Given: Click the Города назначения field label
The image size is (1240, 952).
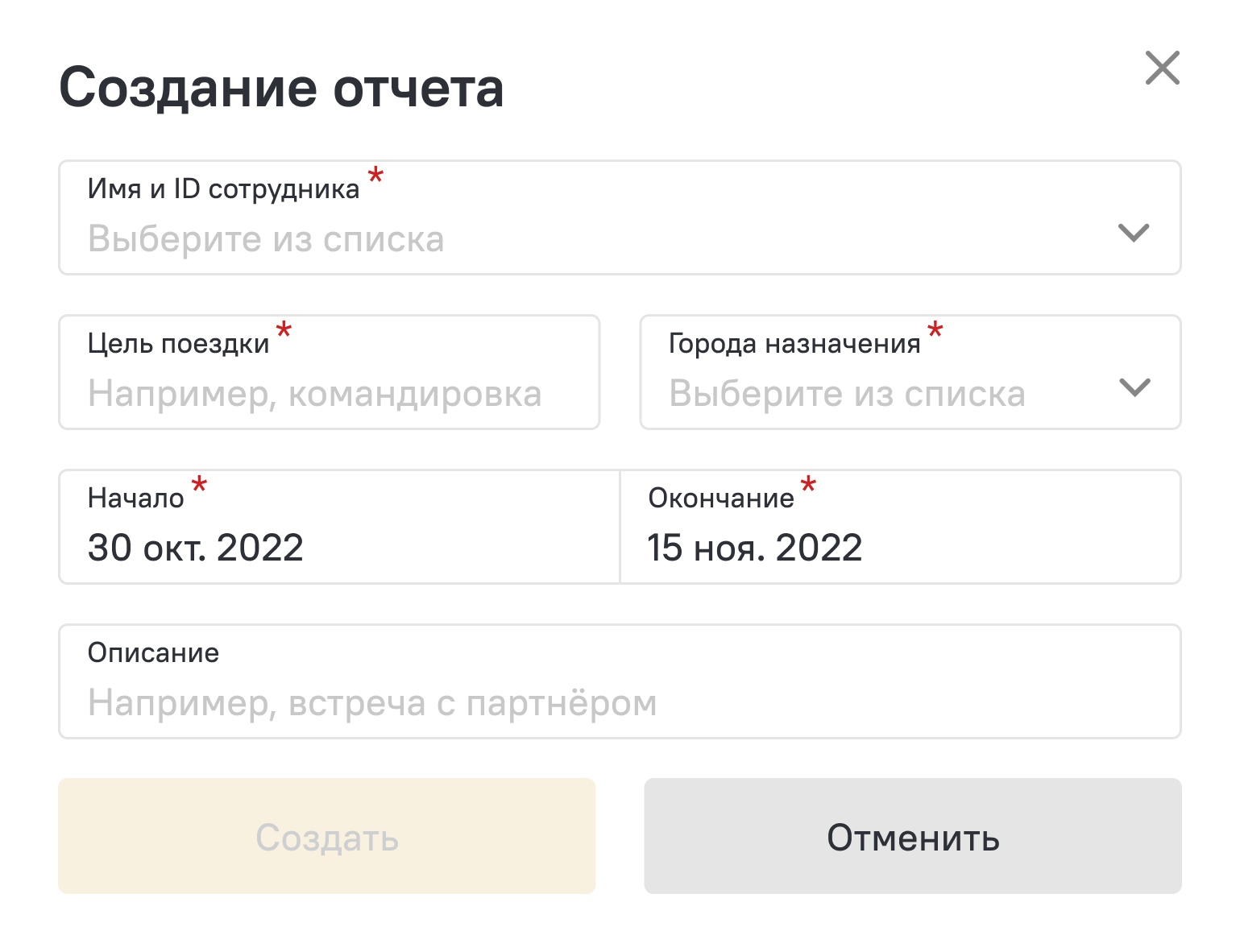Looking at the screenshot, I should coord(794,344).
